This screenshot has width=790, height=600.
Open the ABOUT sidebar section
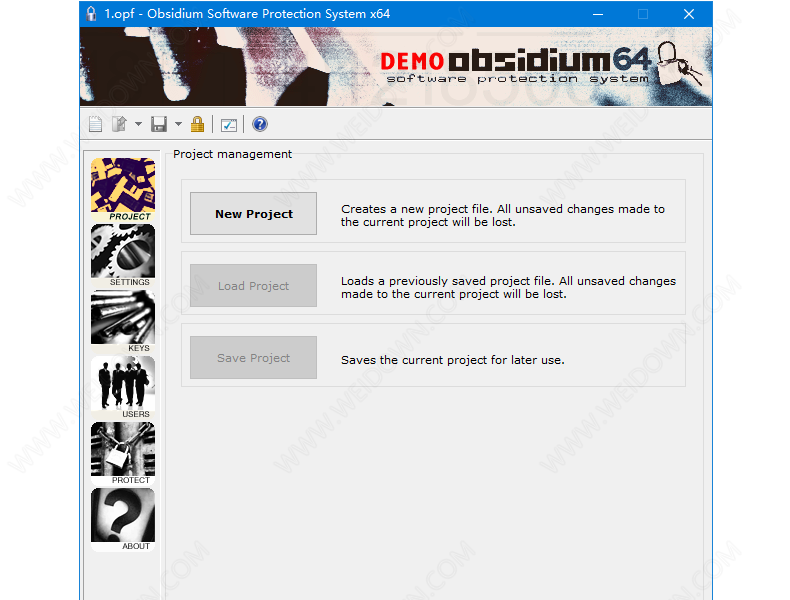[123, 520]
